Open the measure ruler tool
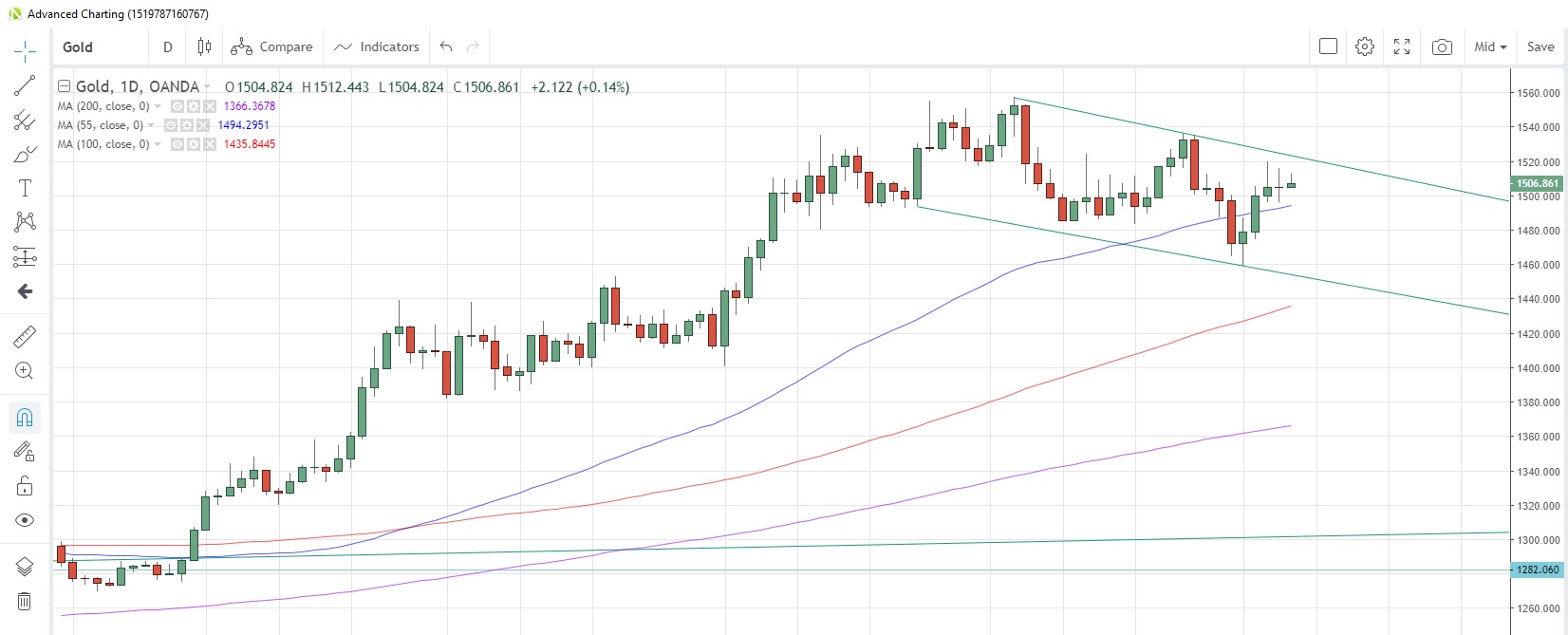This screenshot has height=635, width=1568. point(25,336)
